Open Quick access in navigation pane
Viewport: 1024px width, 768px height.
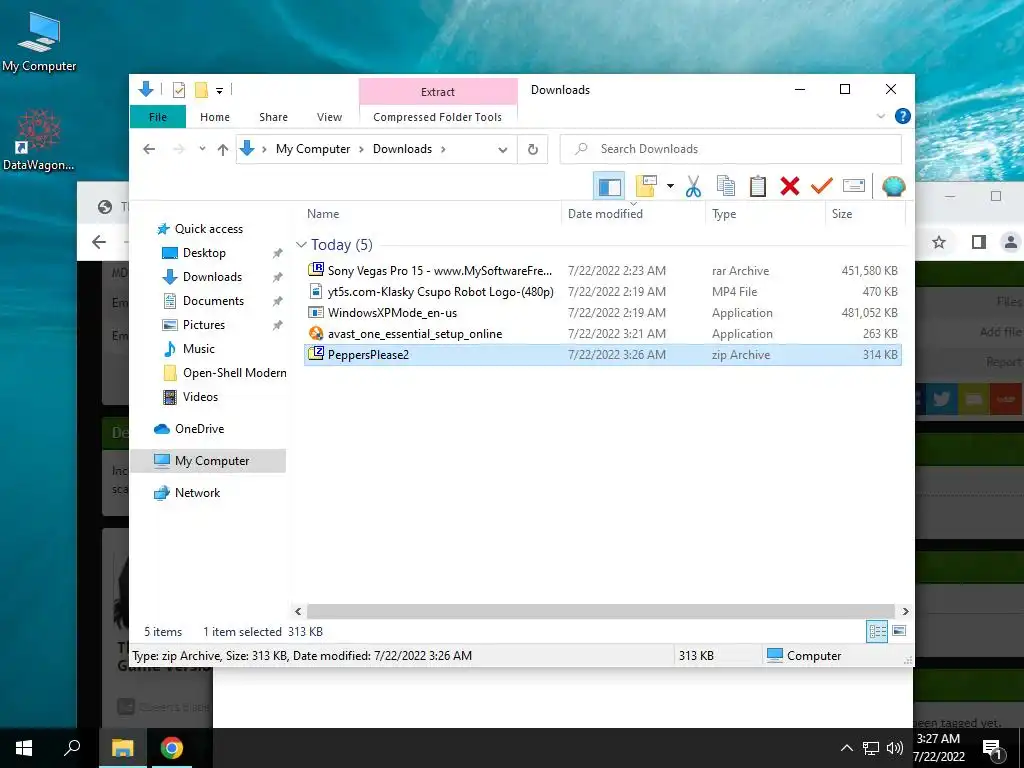point(208,229)
